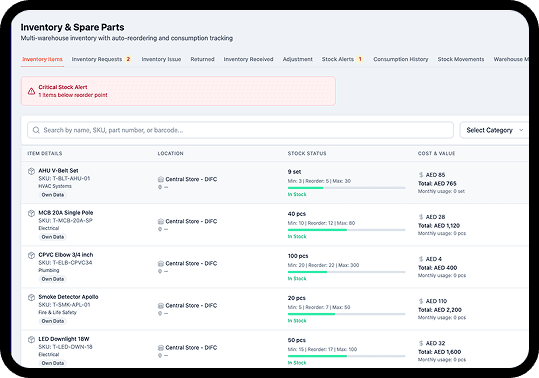Screen dimensions: 539x378
Task: Click the COST & VALUE column header
Action: [437, 153]
